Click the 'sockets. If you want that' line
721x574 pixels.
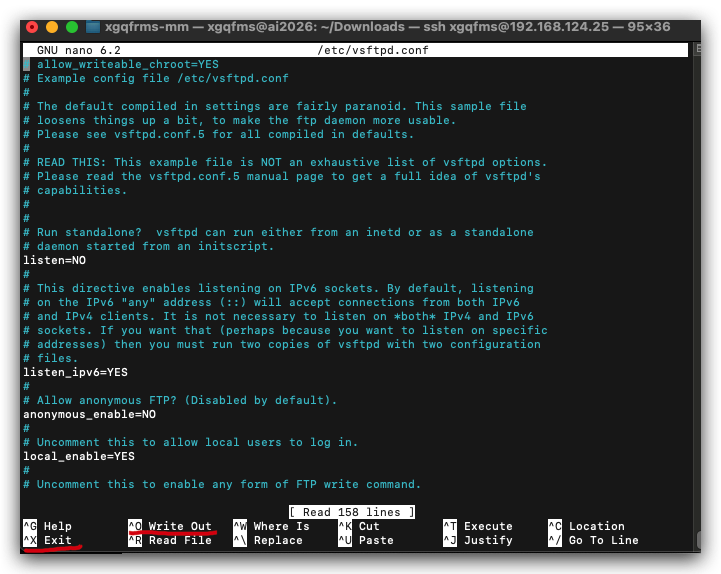(x=286, y=330)
